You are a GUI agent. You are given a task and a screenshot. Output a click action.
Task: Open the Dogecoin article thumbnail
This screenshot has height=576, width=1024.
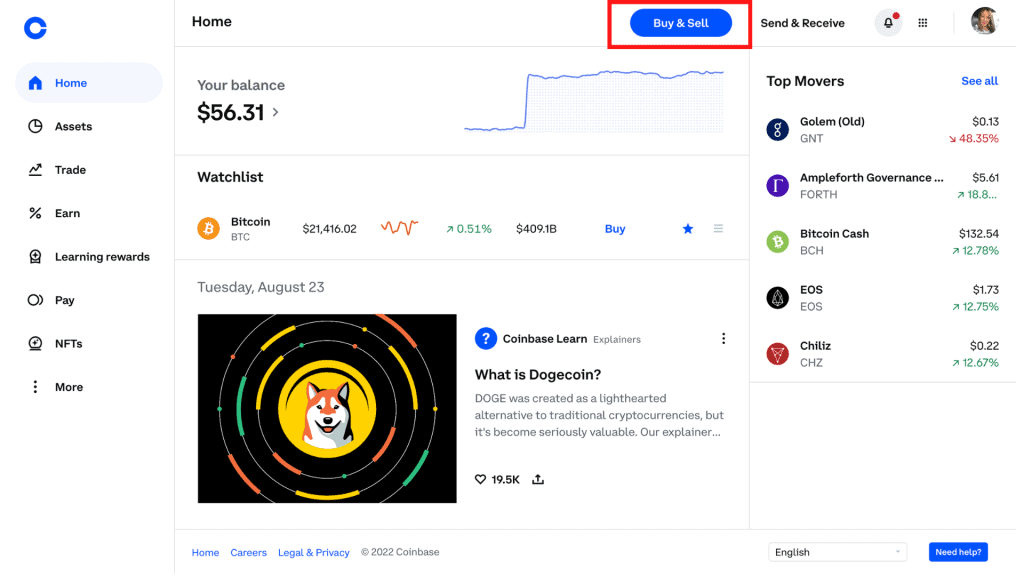point(327,409)
